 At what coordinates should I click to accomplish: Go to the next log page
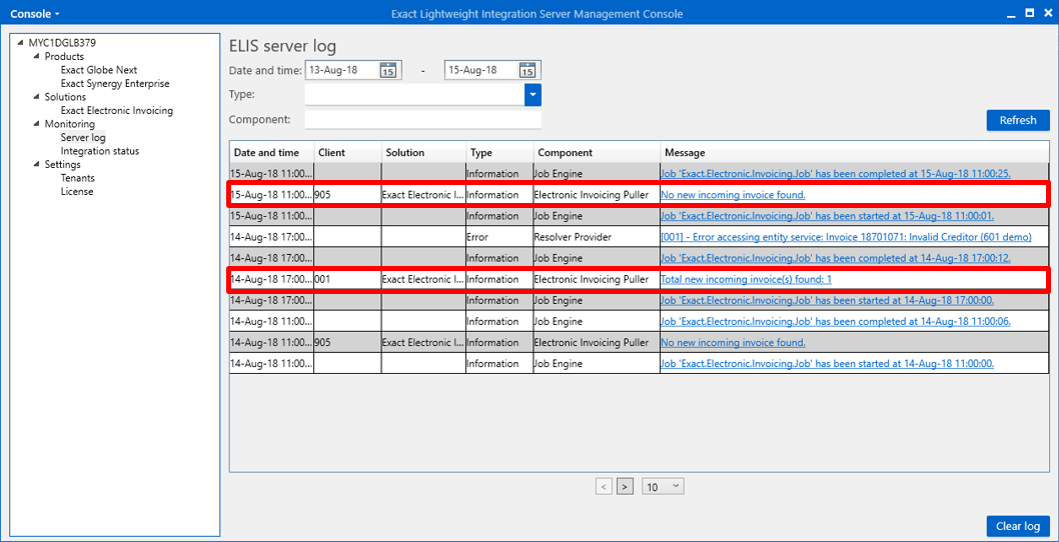click(625, 486)
